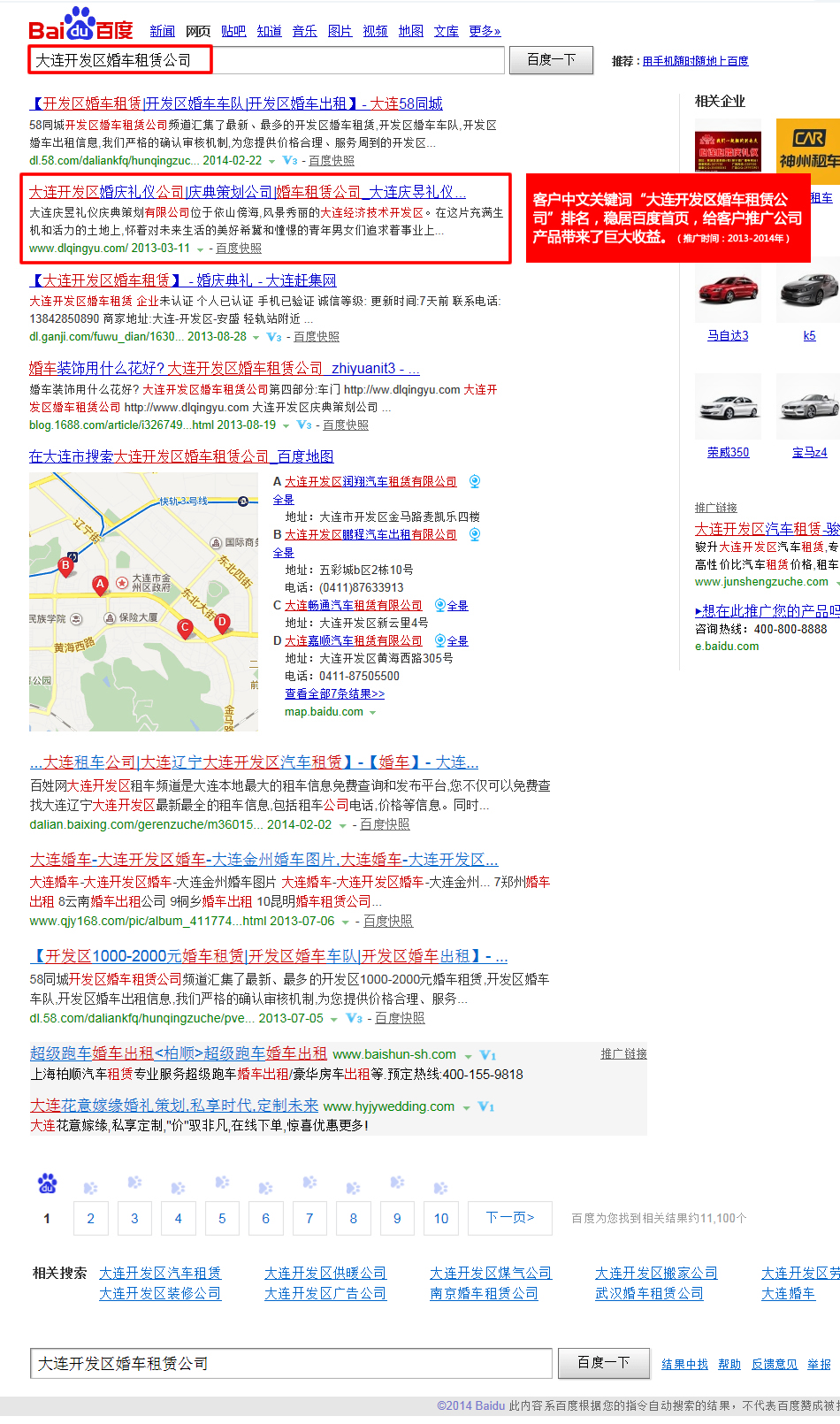Click the Baidu map thumbnail
The width and height of the screenshot is (840, 1424).
144,602
